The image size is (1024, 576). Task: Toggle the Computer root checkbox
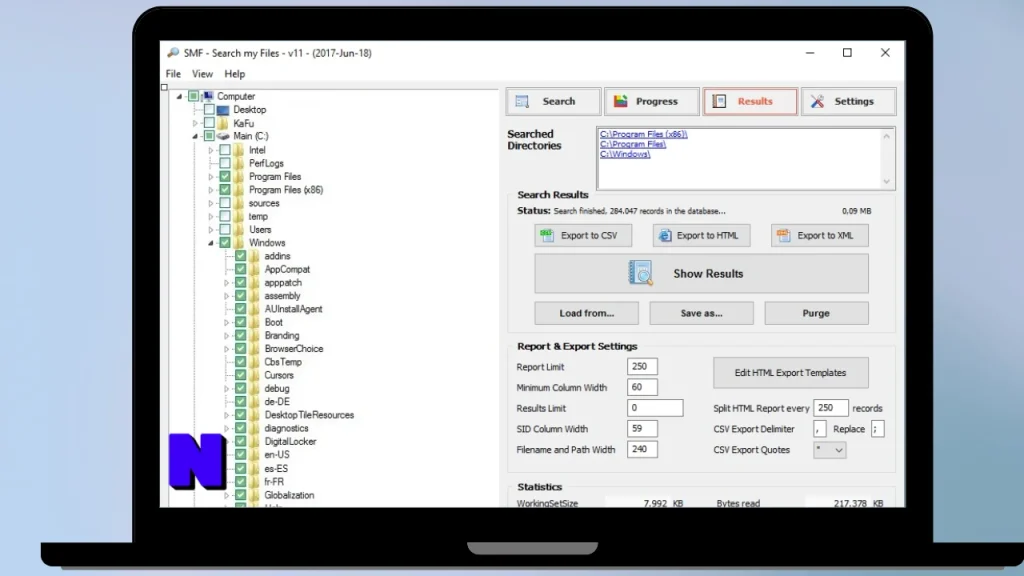coord(194,96)
